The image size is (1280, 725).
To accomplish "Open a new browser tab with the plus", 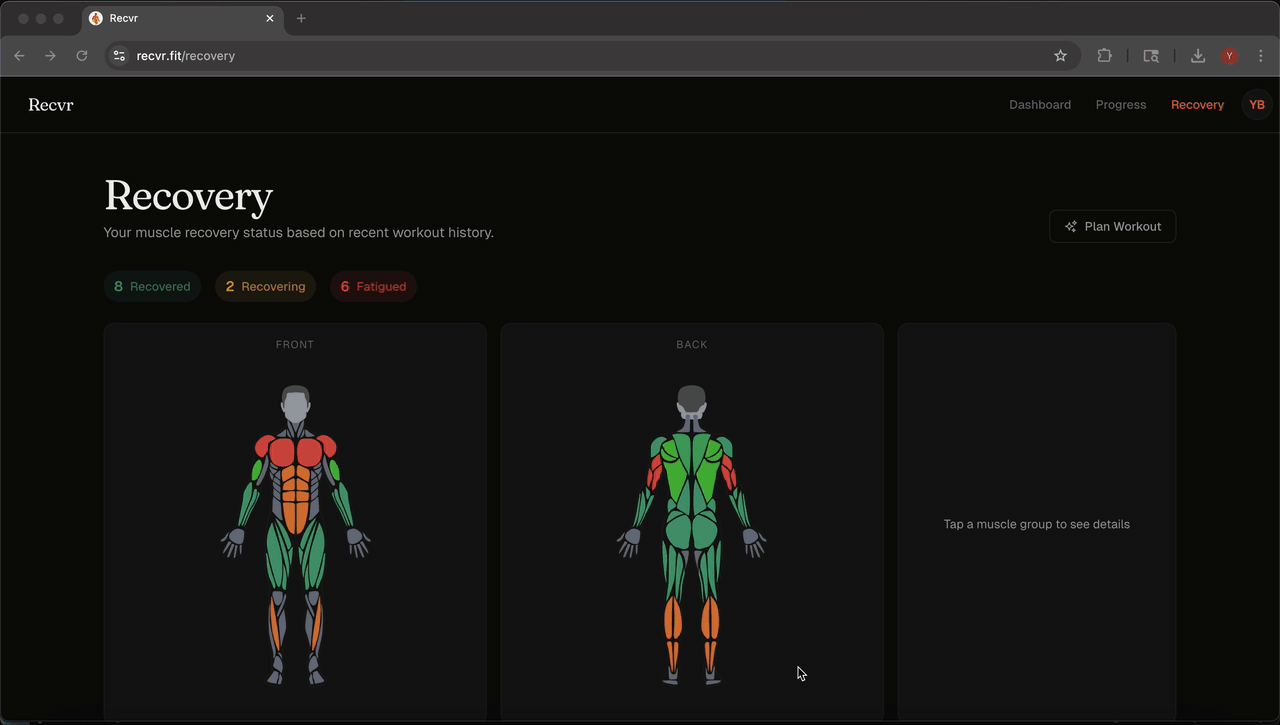I will (x=301, y=18).
